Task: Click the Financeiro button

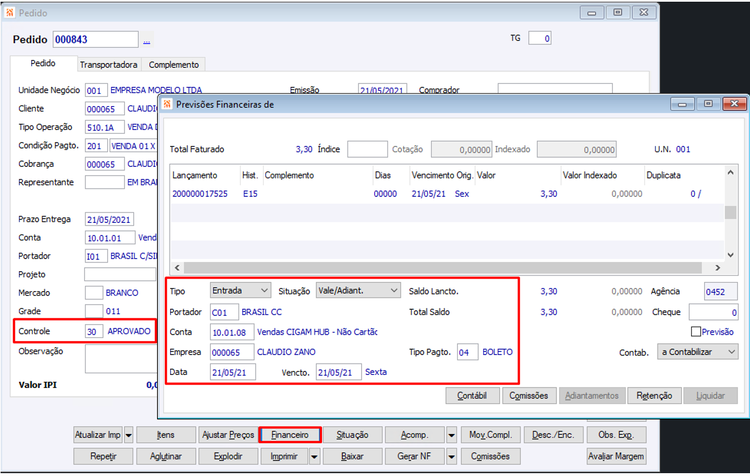Action: tap(290, 435)
